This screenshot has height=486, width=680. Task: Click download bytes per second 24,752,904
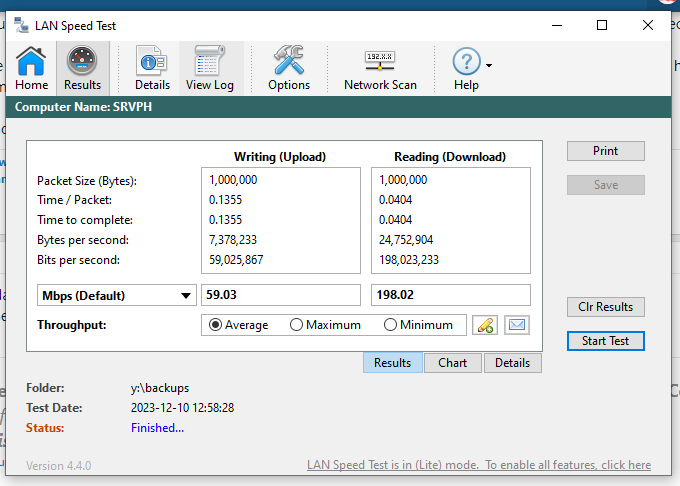[x=406, y=240]
